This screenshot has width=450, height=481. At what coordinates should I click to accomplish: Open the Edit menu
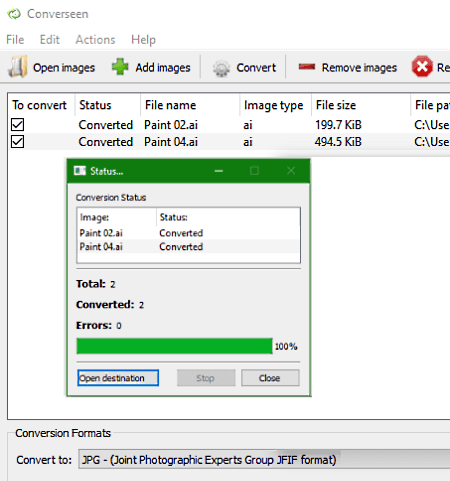50,40
